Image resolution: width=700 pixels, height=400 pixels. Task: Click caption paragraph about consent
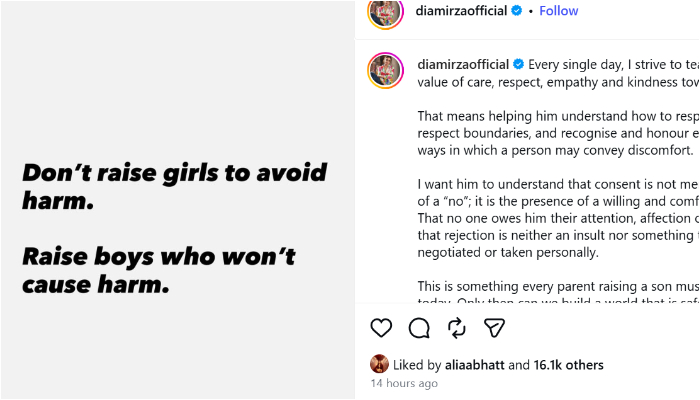pyautogui.click(x=558, y=218)
